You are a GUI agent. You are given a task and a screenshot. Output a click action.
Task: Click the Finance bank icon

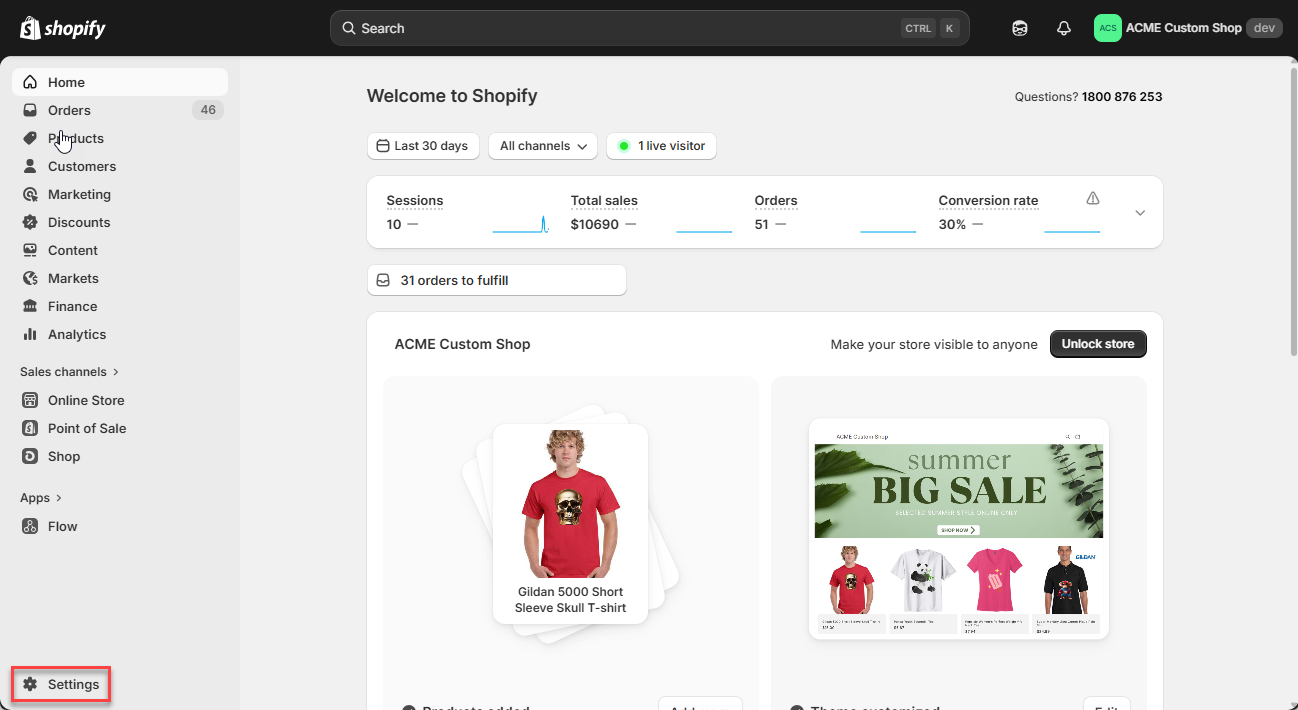(x=30, y=306)
